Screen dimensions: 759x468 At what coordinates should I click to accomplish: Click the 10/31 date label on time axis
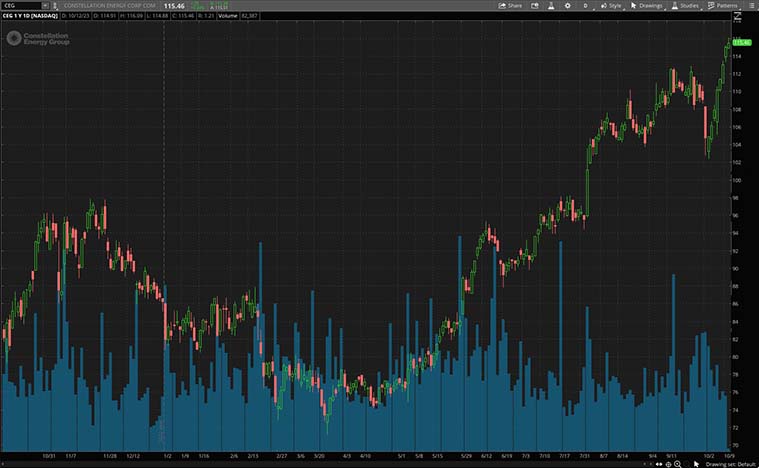[x=49, y=456]
